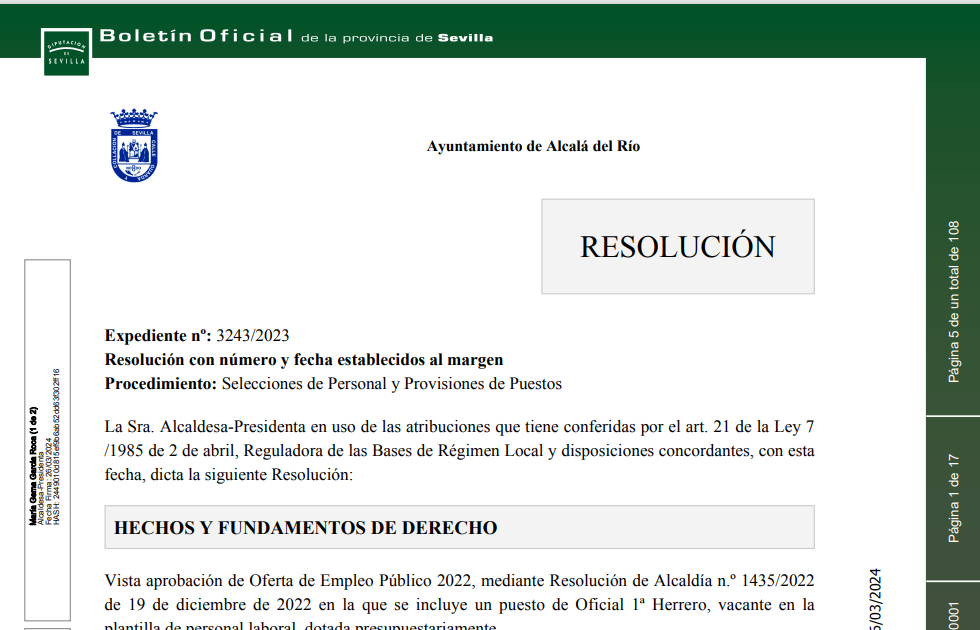Select the Ayuntamiento de Alcalá del Río heading

tap(533, 146)
